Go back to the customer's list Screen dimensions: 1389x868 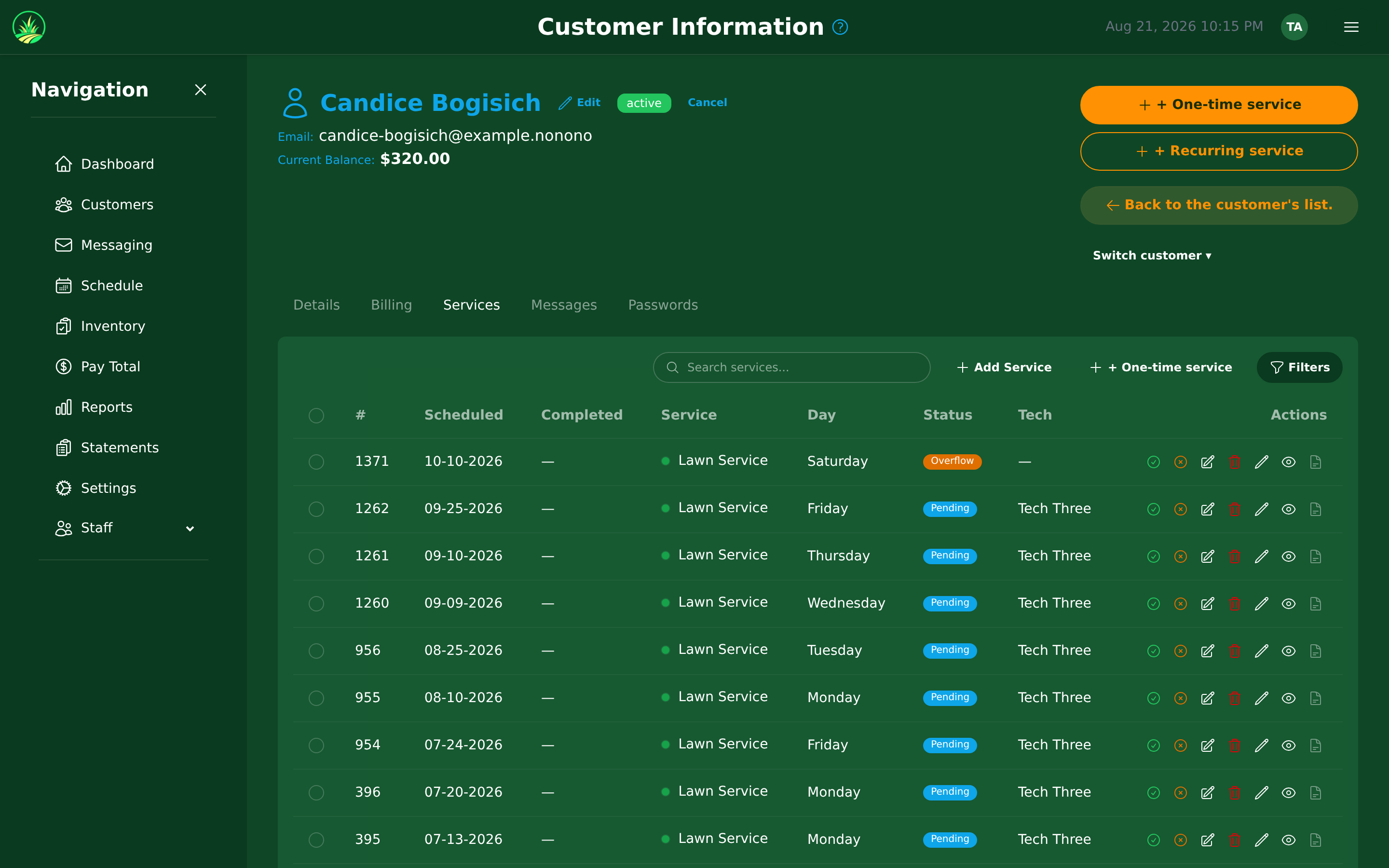1219,205
